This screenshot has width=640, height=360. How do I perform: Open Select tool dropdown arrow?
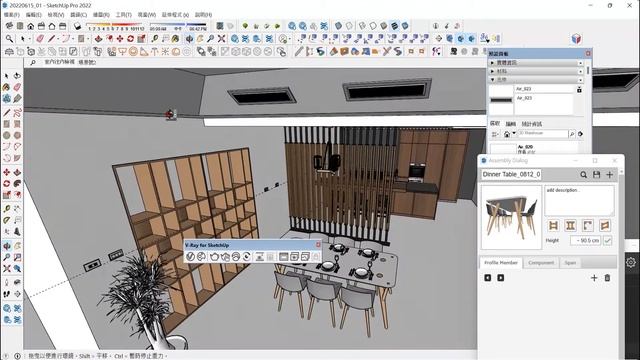29,39
